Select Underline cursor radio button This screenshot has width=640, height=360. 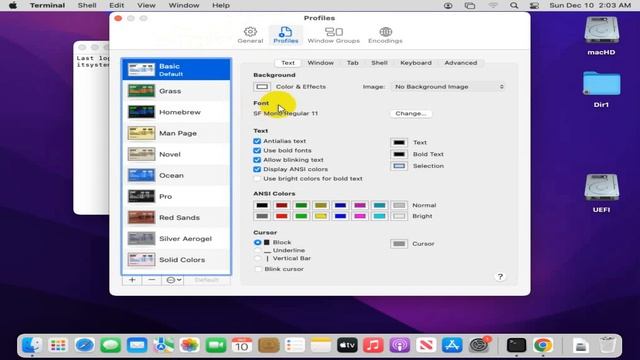pyautogui.click(x=257, y=251)
